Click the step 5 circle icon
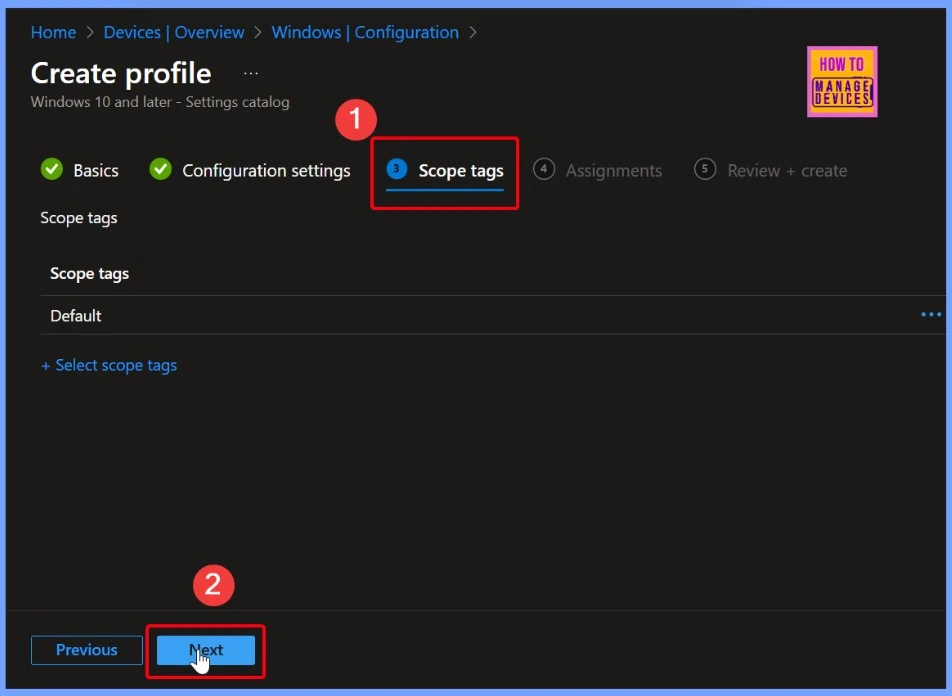The image size is (952, 696). [705, 168]
